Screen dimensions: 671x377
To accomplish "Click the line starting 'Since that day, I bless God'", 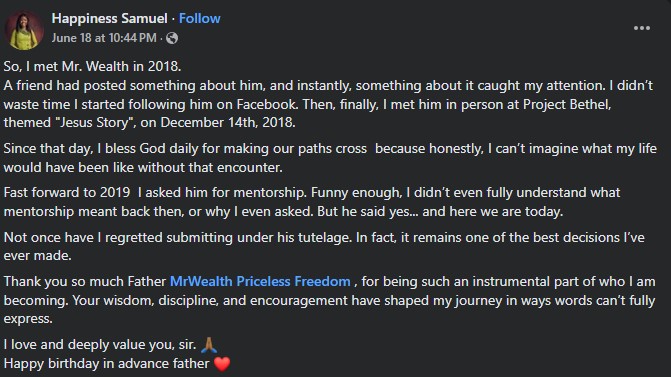I will point(330,149).
